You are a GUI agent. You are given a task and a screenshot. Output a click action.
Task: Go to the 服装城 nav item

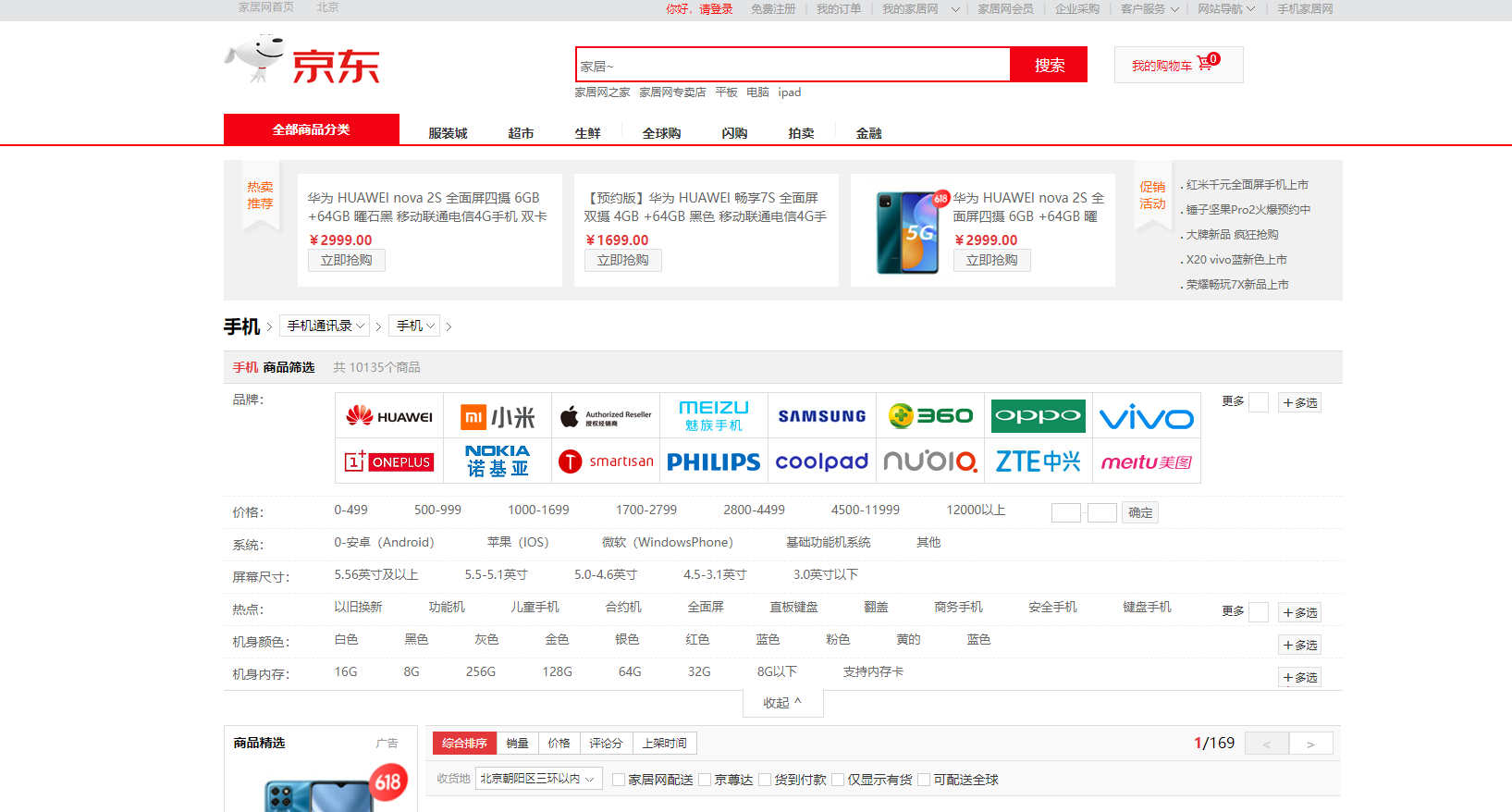(x=448, y=133)
